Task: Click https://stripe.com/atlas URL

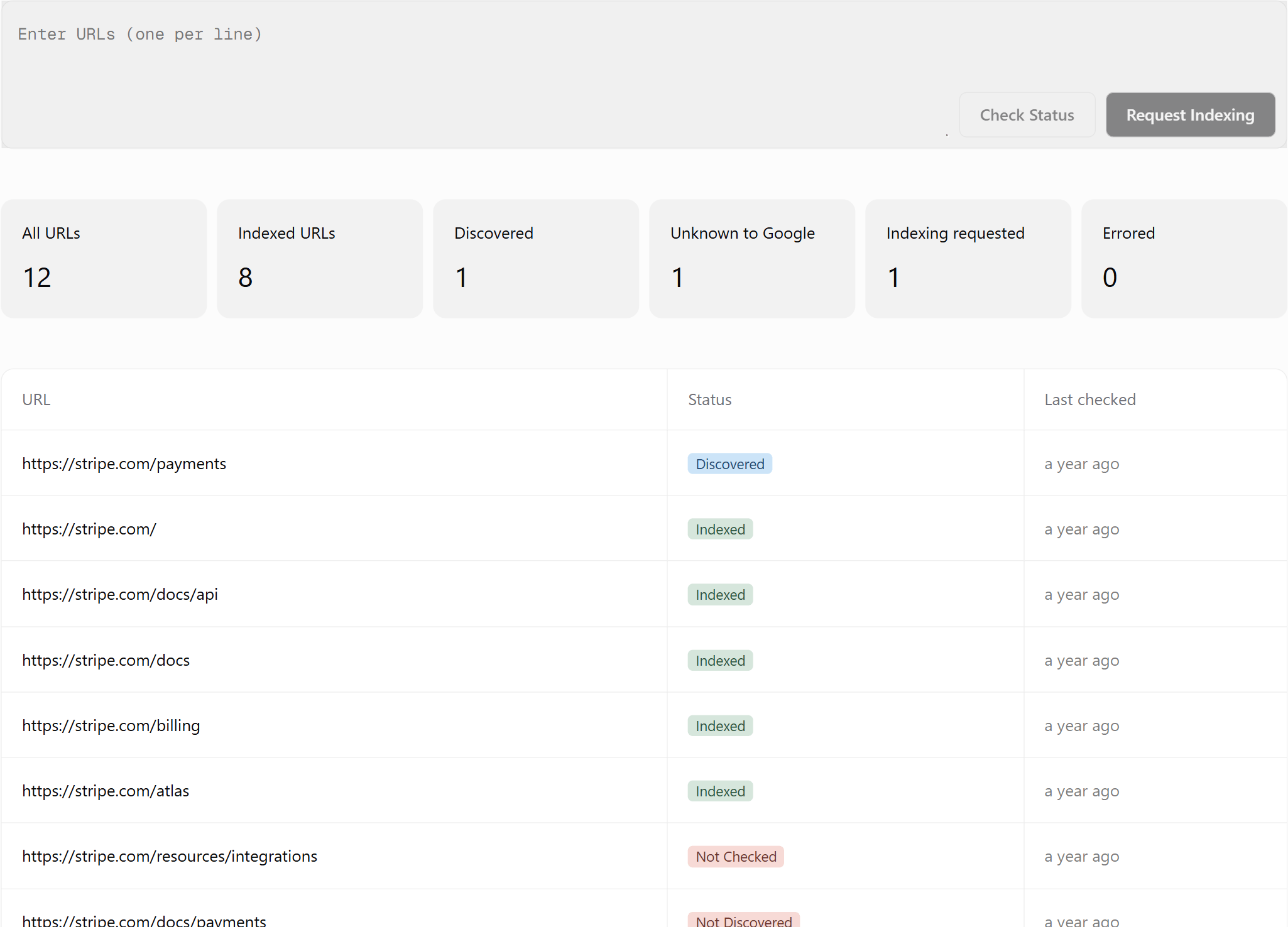Action: tap(106, 791)
